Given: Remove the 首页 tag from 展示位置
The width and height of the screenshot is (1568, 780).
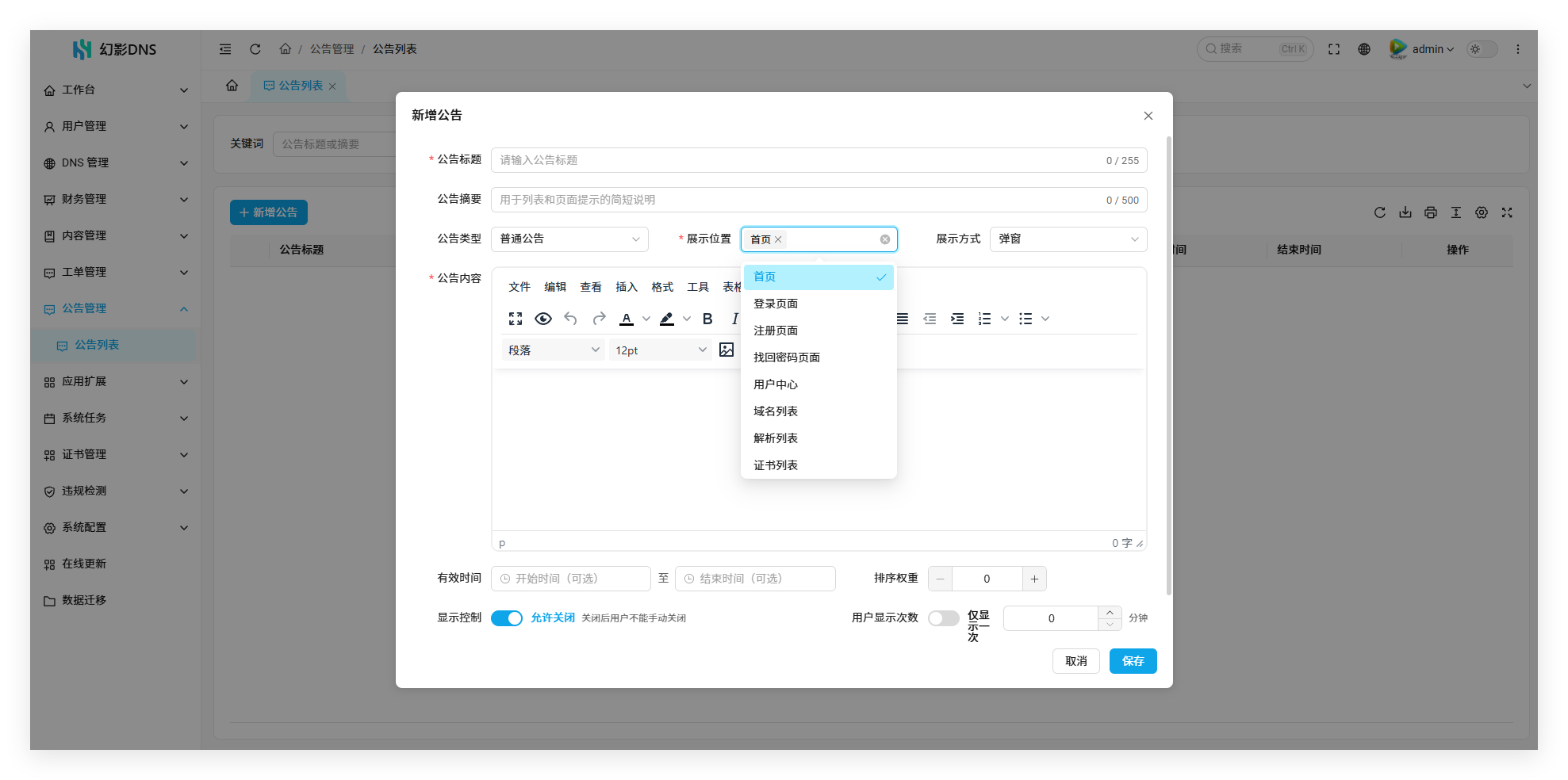Looking at the screenshot, I should [778, 239].
